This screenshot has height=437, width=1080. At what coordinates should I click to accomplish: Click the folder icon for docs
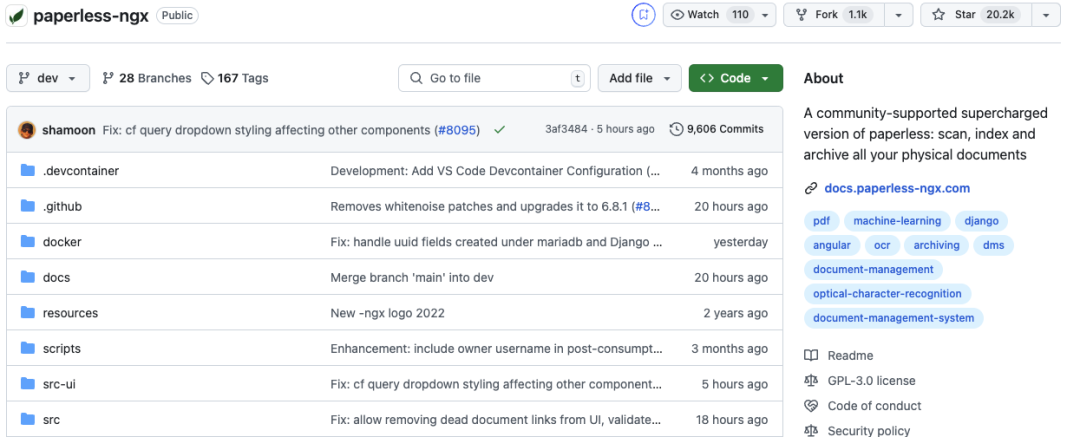(28, 277)
